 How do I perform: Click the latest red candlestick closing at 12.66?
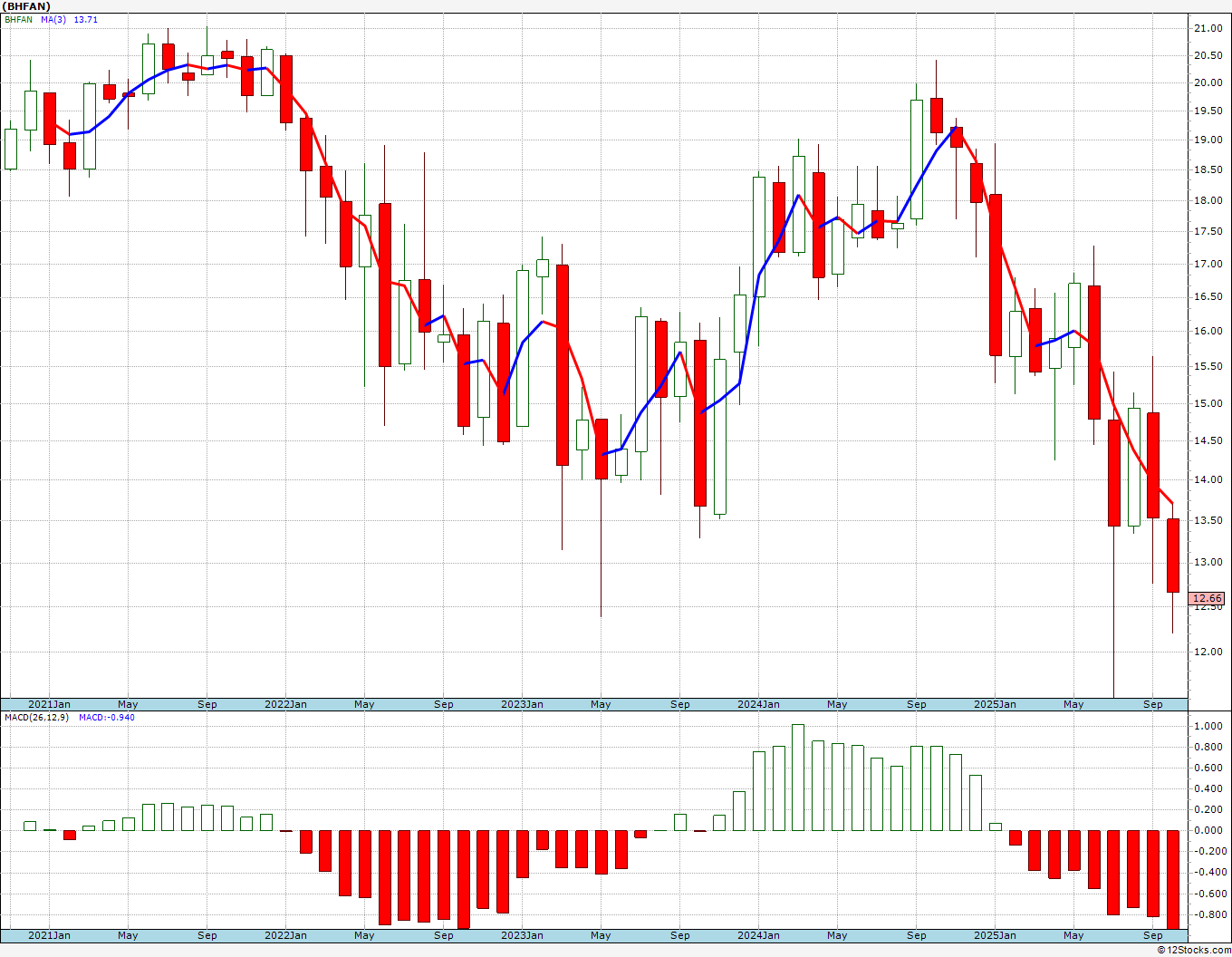pos(1172,556)
